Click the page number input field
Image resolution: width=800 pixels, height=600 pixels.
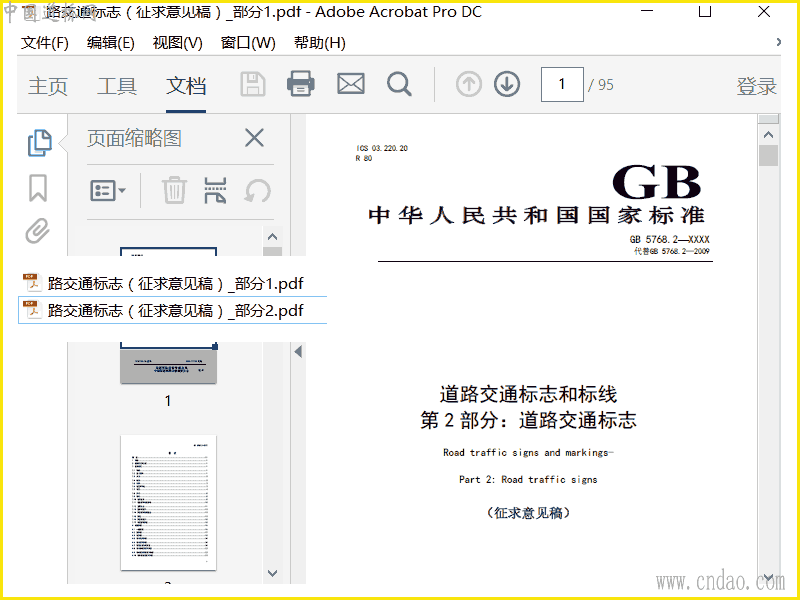[562, 84]
